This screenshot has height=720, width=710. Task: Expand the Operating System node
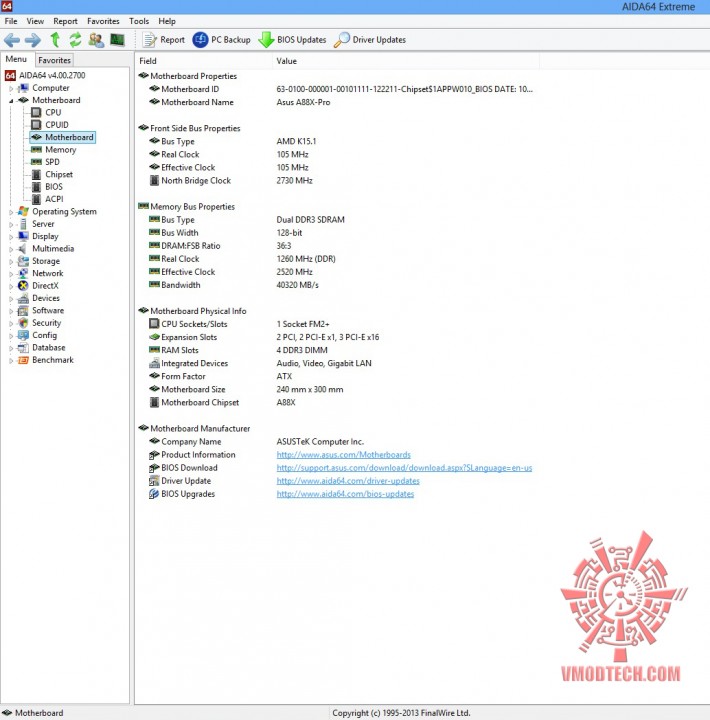pyautogui.click(x=11, y=212)
